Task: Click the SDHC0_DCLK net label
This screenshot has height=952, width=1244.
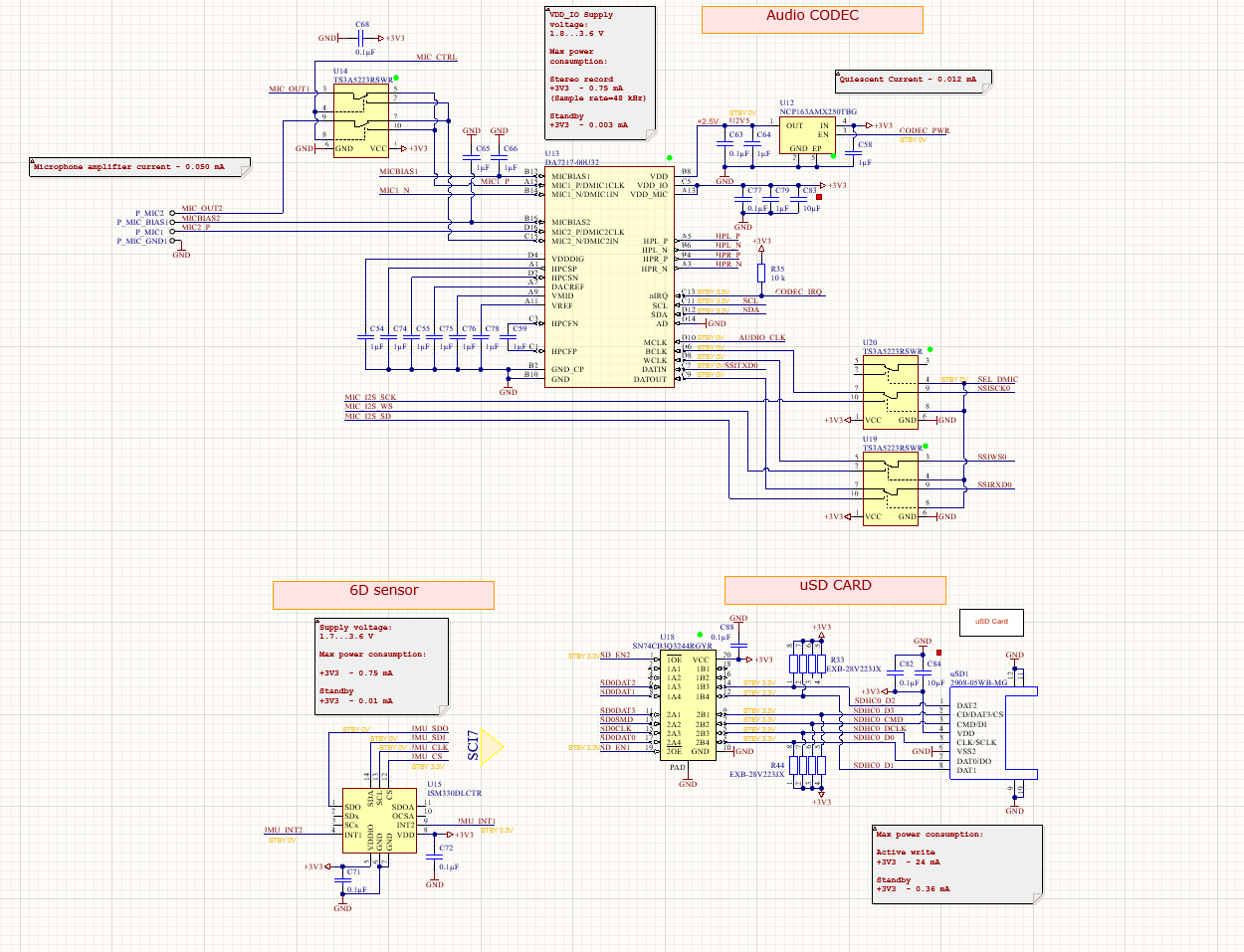Action: coord(880,728)
